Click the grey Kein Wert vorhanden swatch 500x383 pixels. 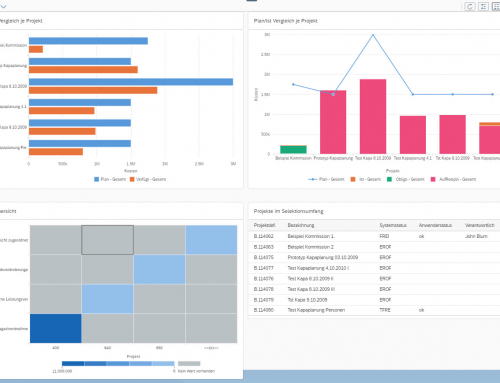tap(189, 364)
